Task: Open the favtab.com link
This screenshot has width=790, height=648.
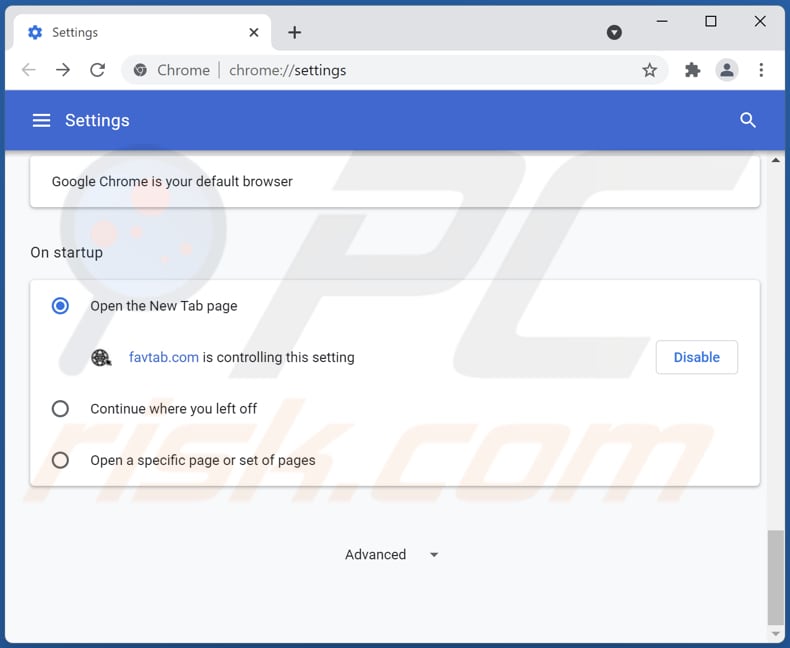Action: point(164,357)
